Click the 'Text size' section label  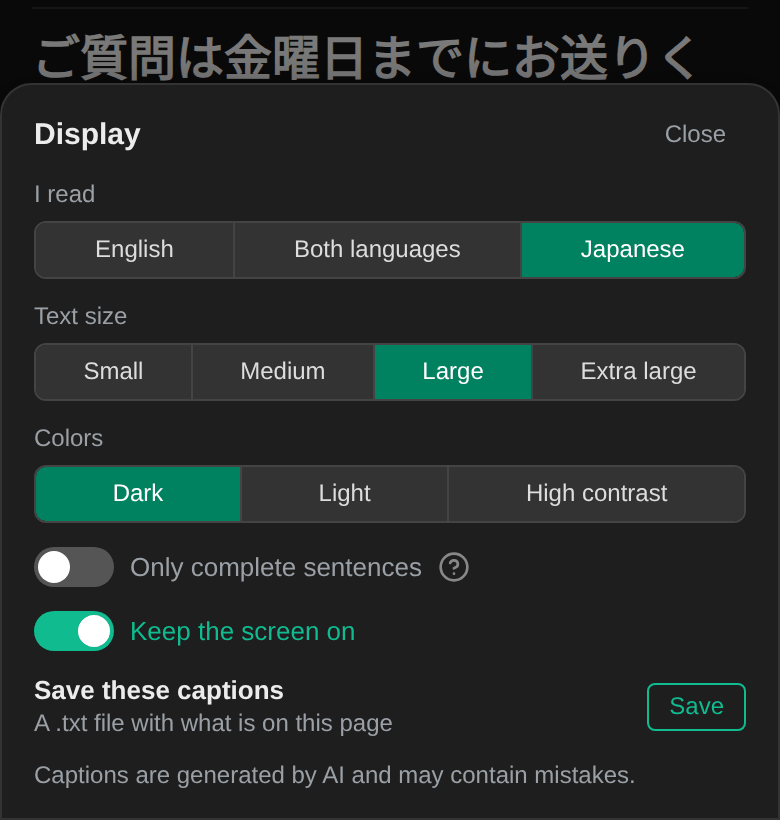click(81, 316)
